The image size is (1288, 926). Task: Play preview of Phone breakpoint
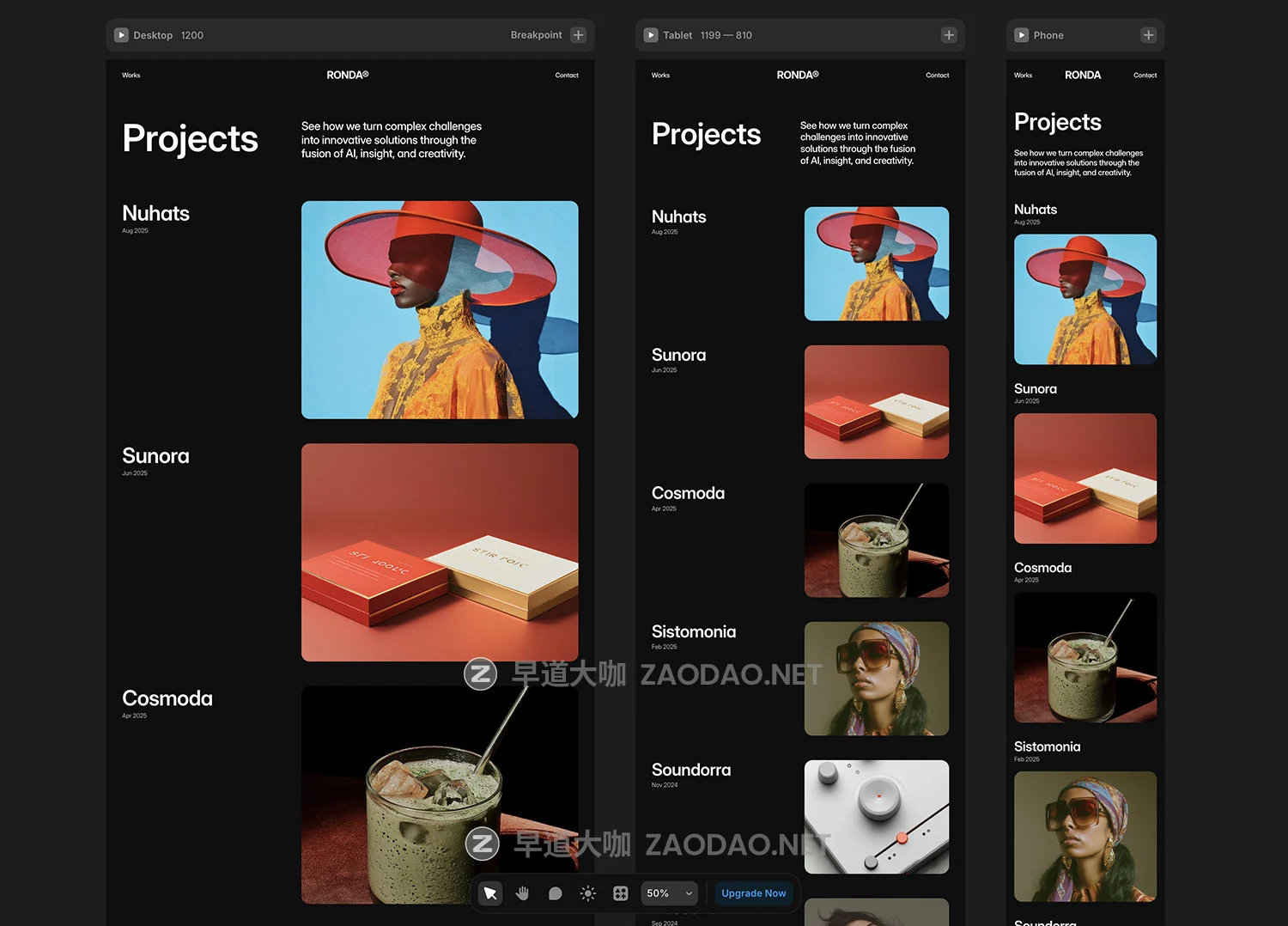click(x=1022, y=35)
